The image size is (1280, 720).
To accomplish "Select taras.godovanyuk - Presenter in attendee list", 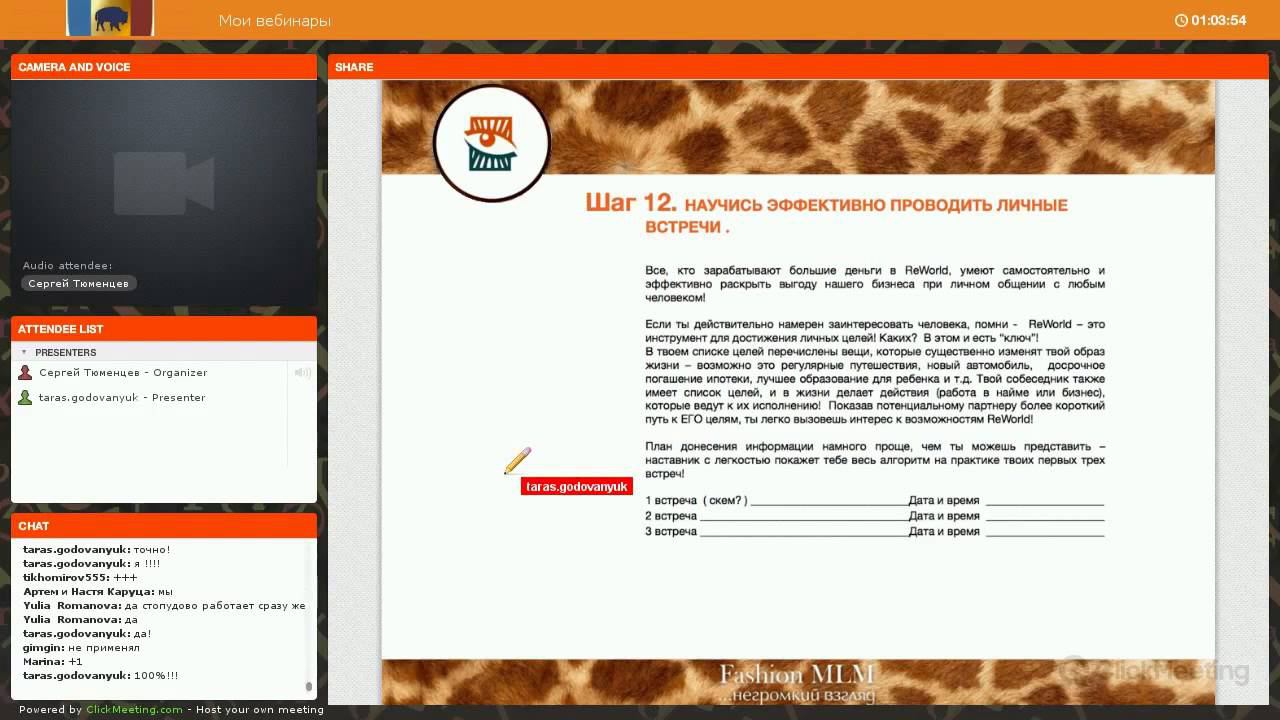I will tap(122, 398).
